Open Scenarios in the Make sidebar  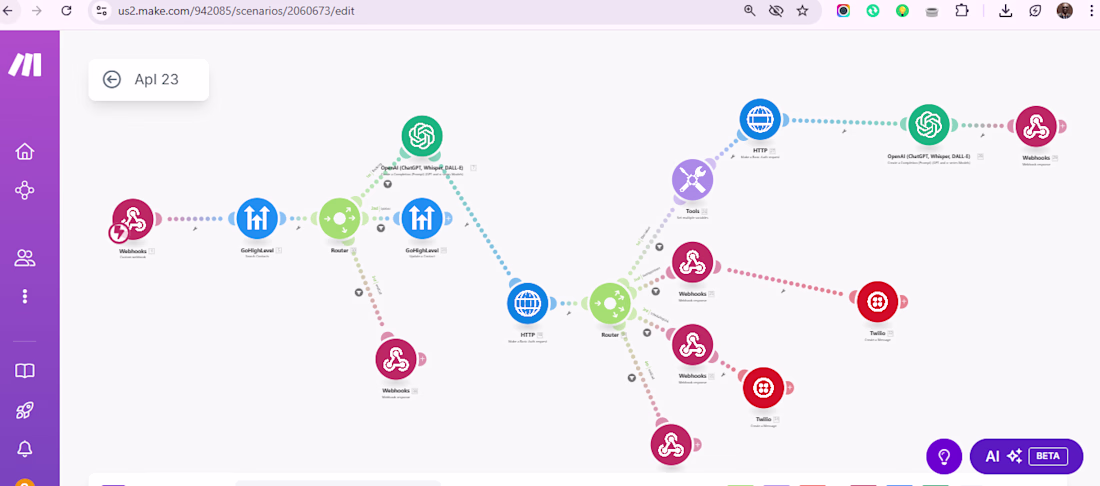coord(25,190)
